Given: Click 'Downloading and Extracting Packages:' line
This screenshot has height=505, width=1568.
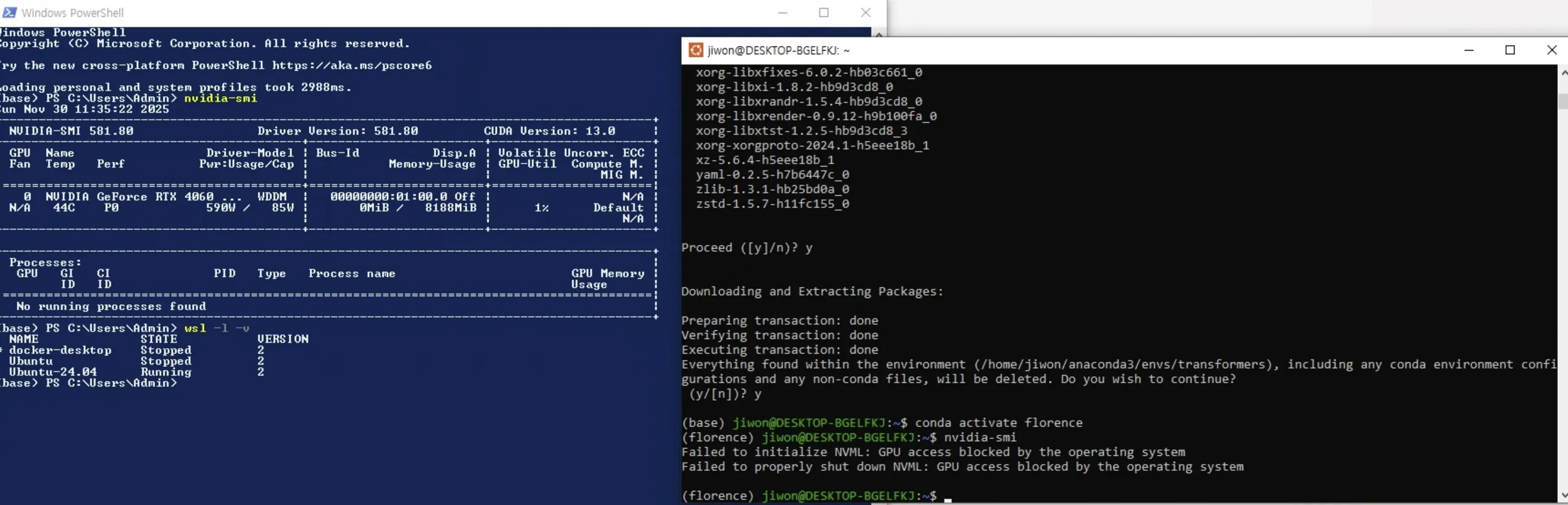Looking at the screenshot, I should [812, 292].
